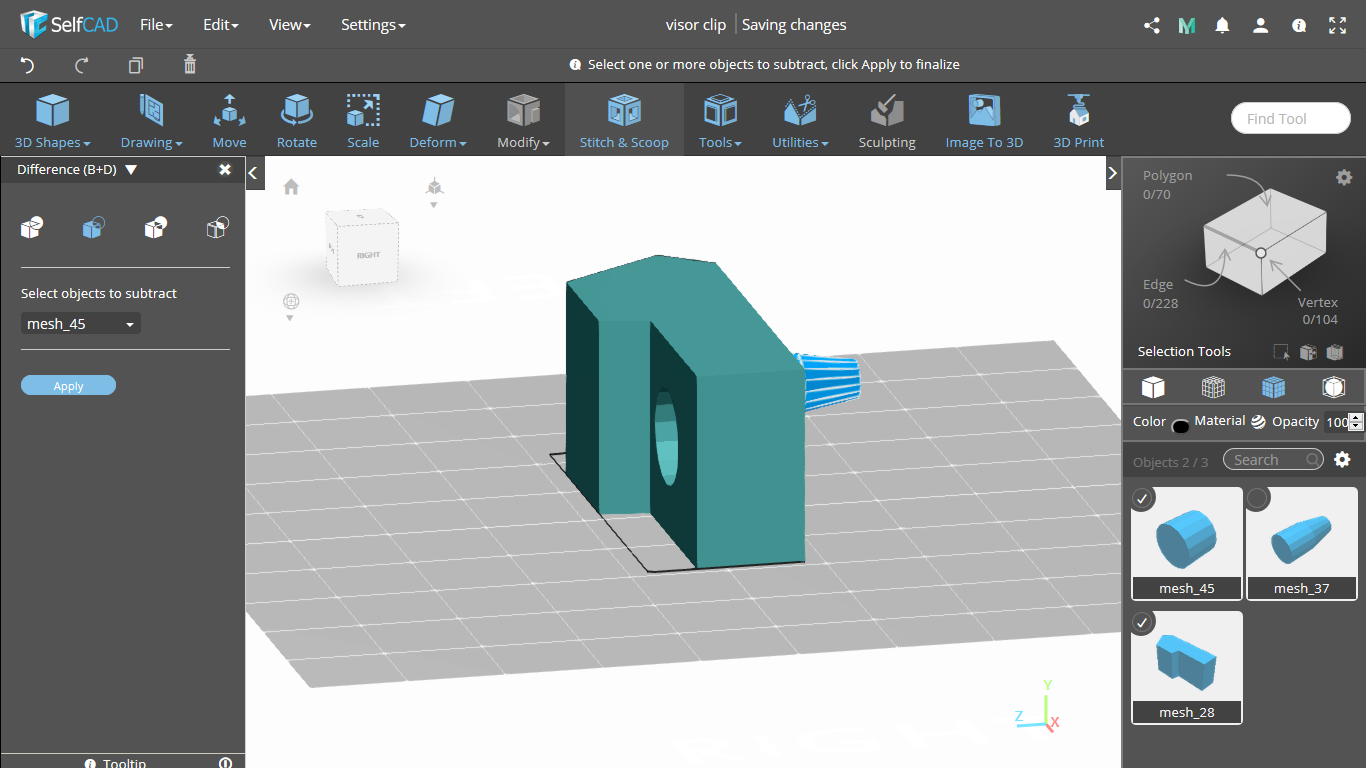1366x768 pixels.
Task: Click the RIGHT face of view cube
Action: [369, 255]
